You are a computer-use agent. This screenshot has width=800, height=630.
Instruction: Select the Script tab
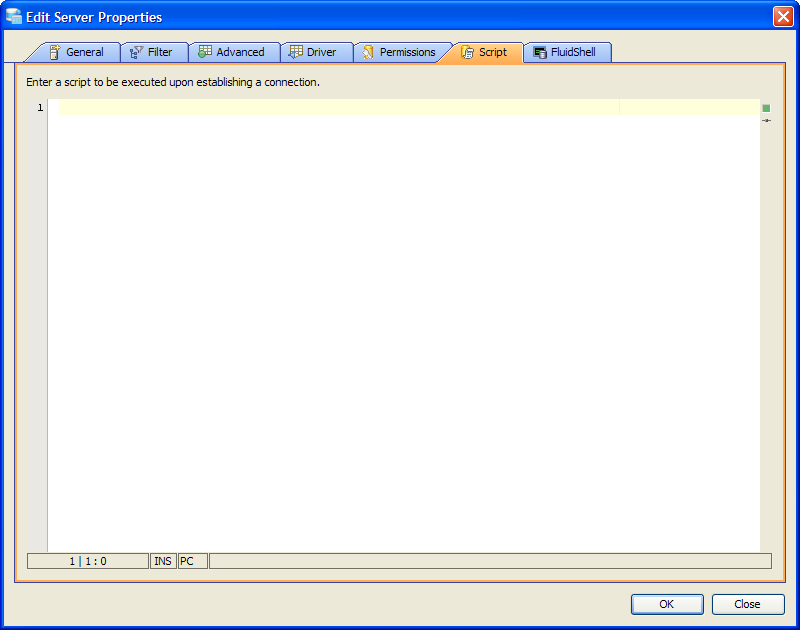tap(485, 52)
